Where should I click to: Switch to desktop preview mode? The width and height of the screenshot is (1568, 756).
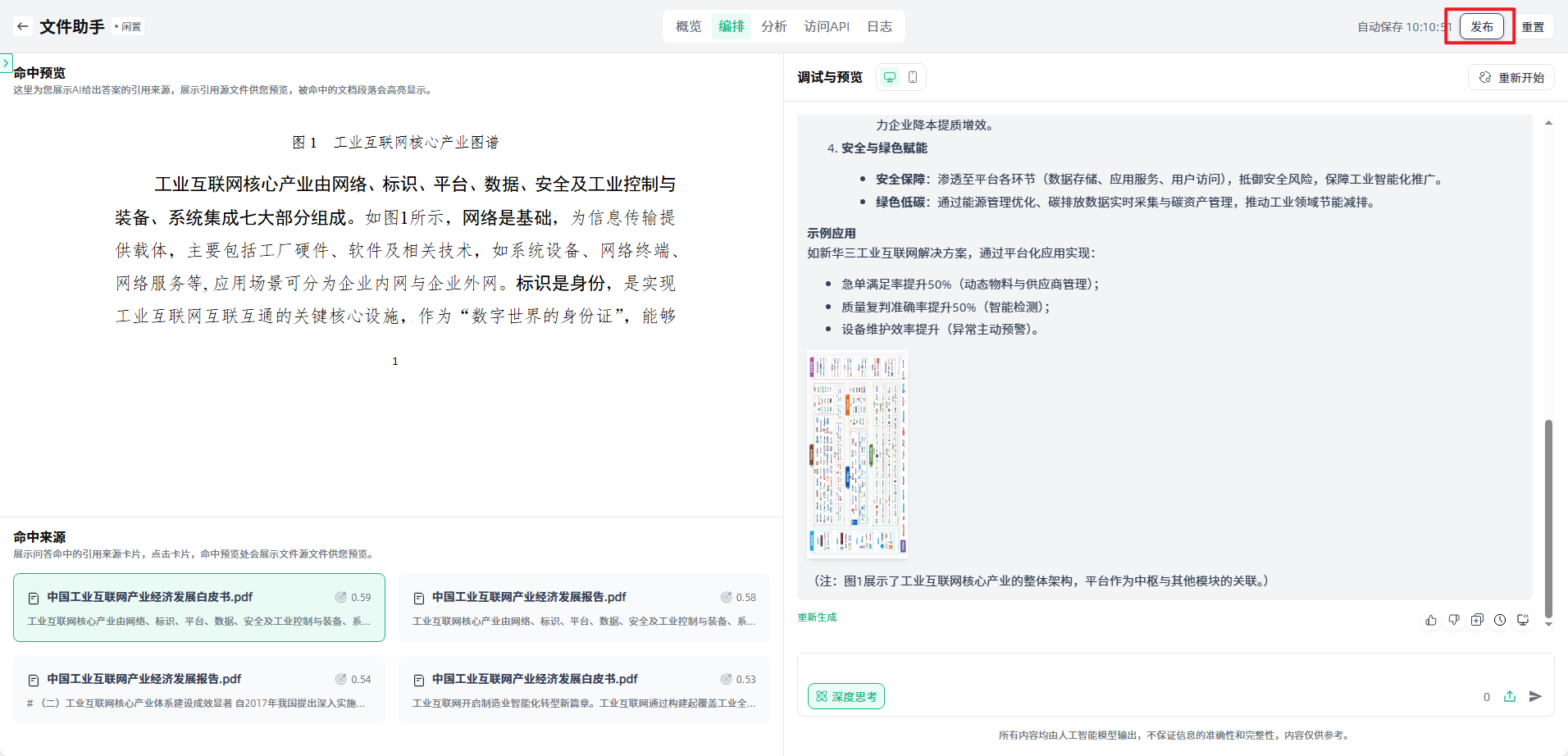click(x=890, y=77)
